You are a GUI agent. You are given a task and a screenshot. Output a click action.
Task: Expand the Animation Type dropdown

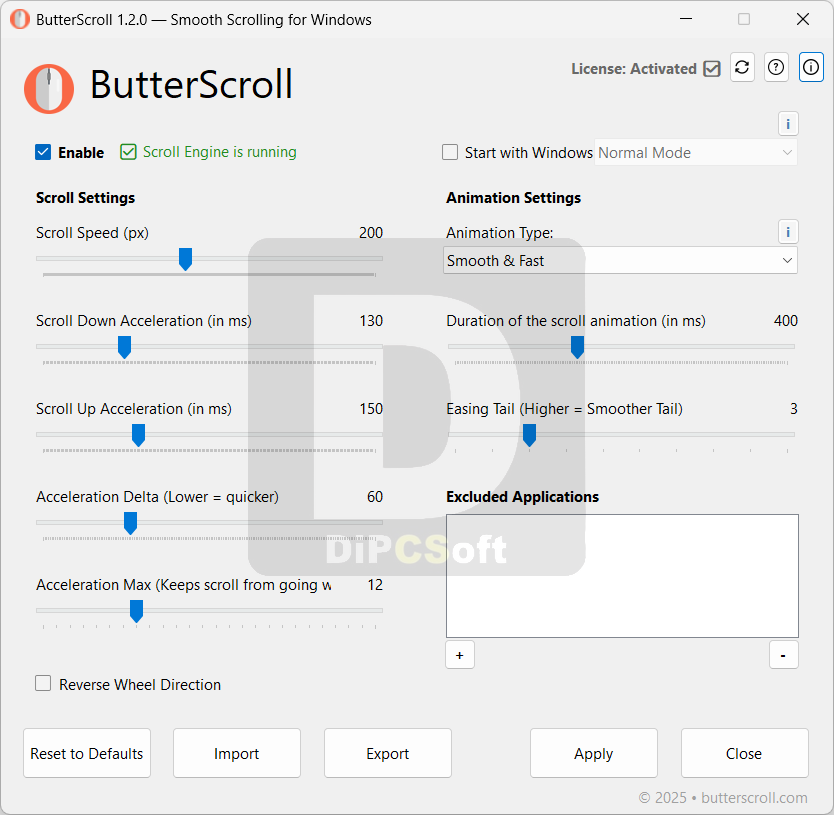tap(620, 260)
